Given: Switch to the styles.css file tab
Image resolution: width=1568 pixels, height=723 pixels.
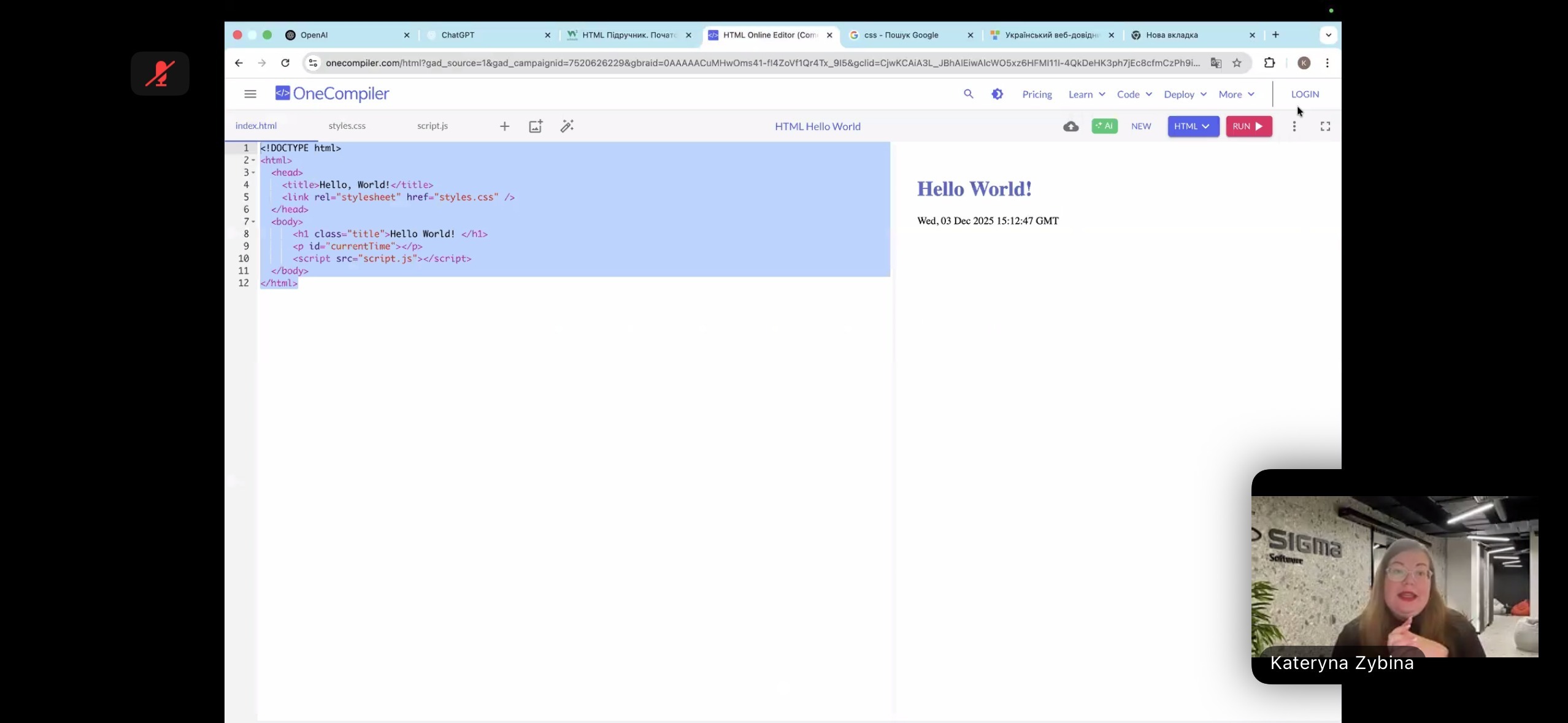Looking at the screenshot, I should (347, 126).
